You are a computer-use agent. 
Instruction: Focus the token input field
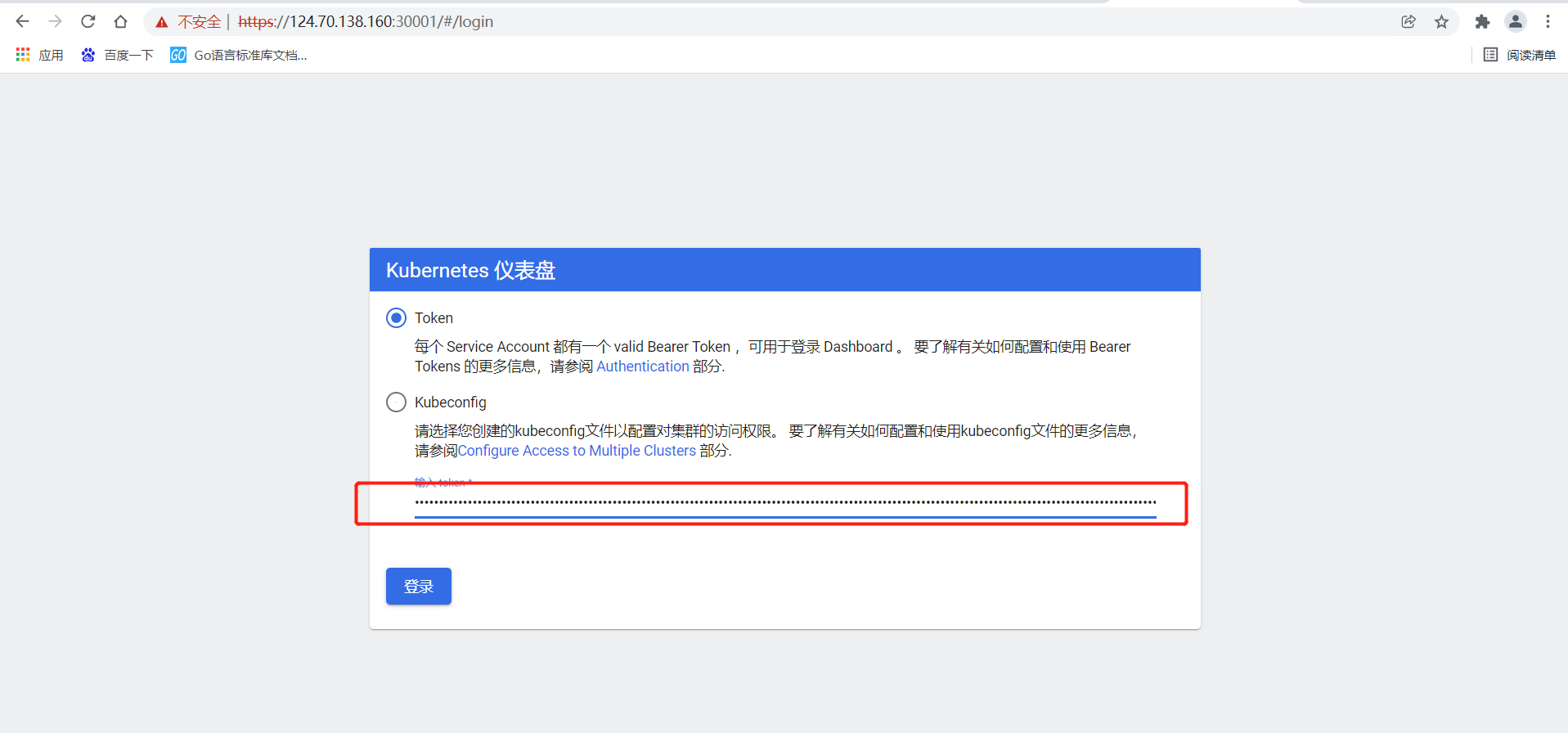[x=785, y=502]
